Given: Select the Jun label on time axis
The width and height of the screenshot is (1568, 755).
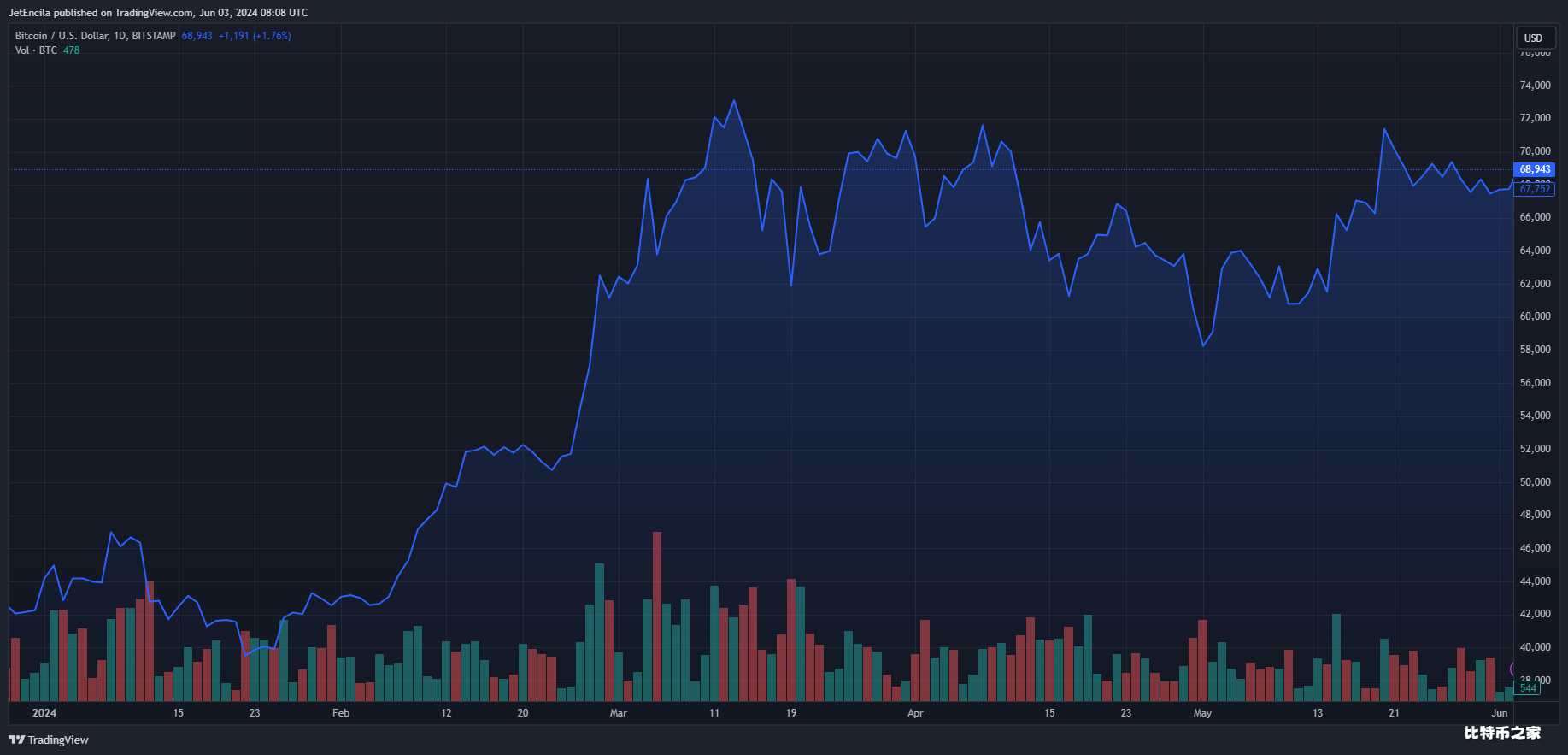Looking at the screenshot, I should [1499, 713].
